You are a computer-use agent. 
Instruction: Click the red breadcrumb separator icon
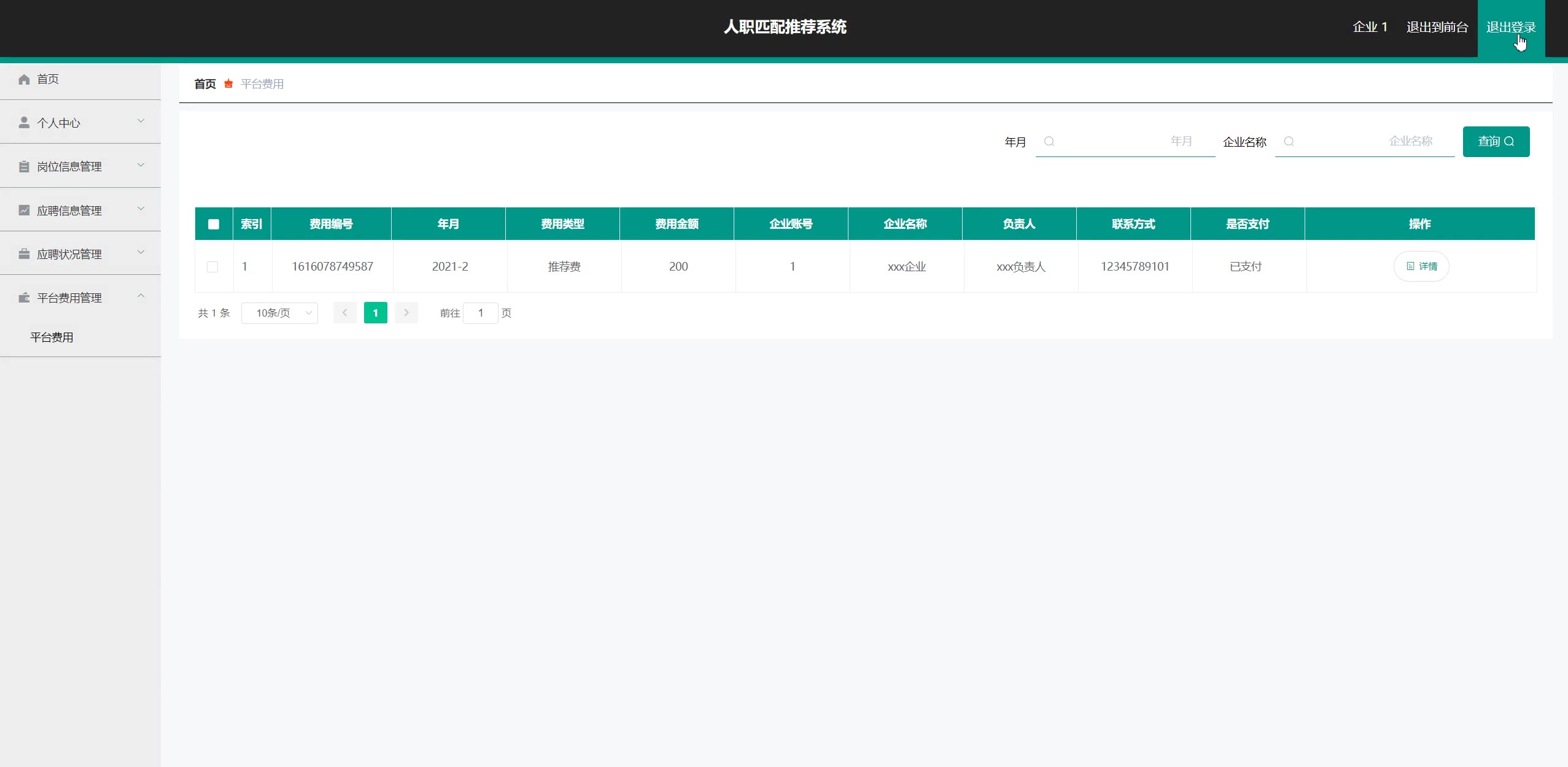tap(228, 84)
